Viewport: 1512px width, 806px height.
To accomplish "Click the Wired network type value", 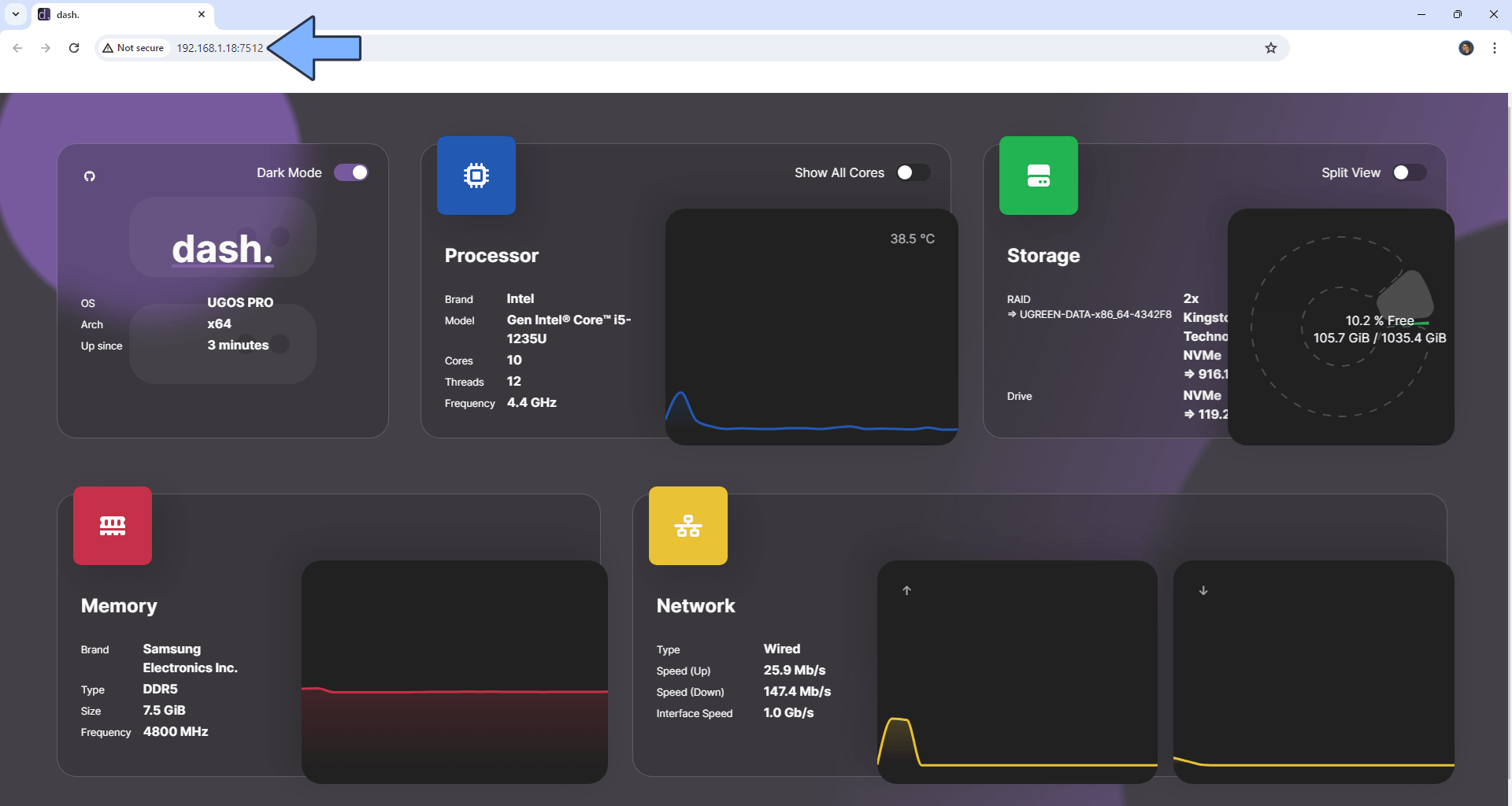I will pos(782,649).
